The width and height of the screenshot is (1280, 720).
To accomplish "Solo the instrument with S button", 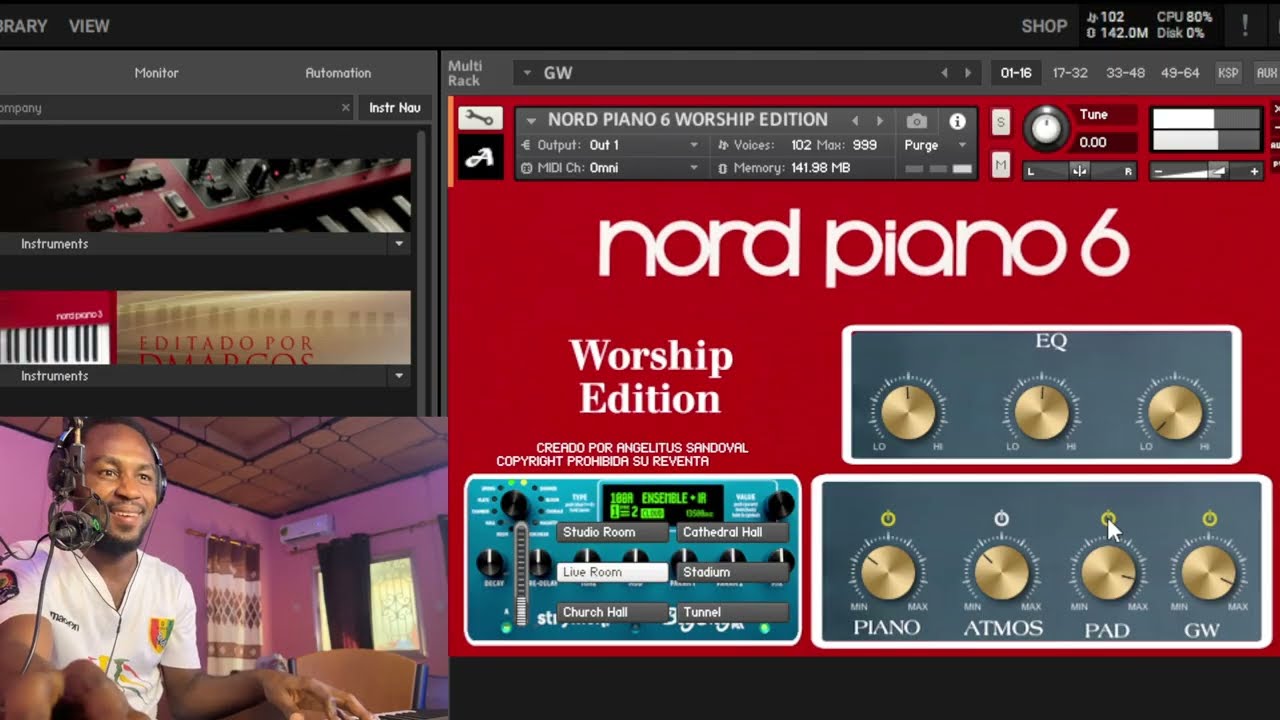I will tap(1001, 122).
